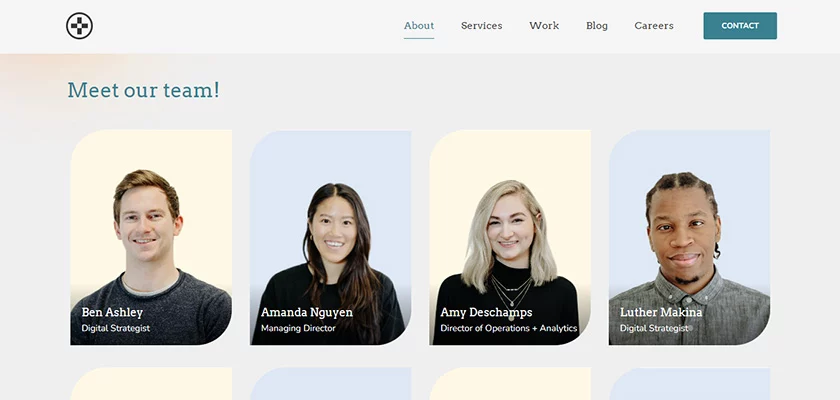Navigate to the Careers page

654,26
